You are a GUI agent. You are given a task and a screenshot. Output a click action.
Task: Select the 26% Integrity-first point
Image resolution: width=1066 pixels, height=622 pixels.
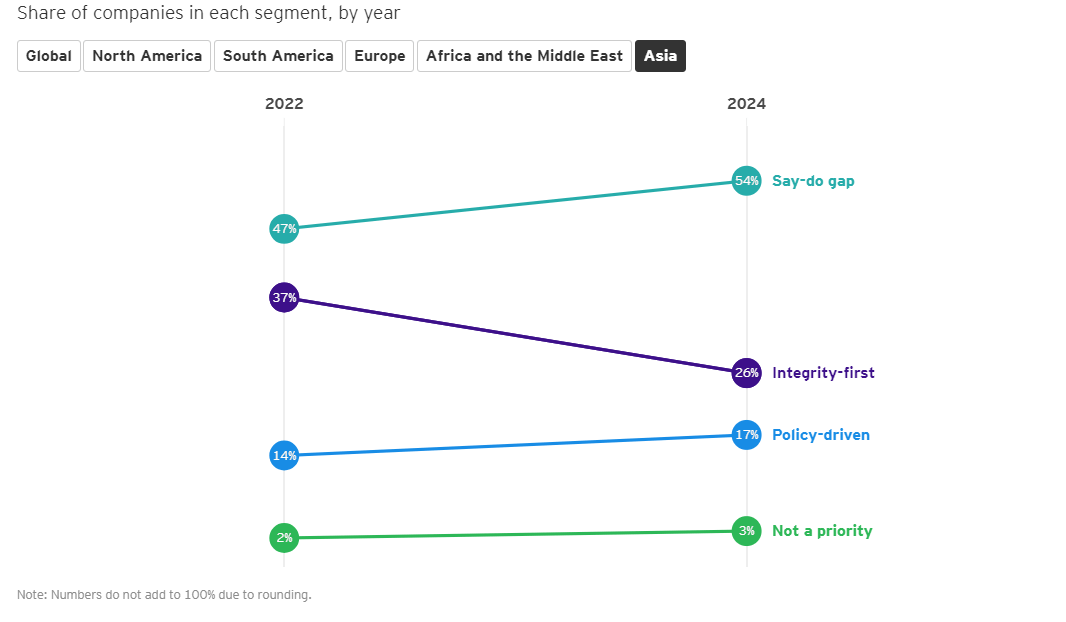pyautogui.click(x=746, y=373)
